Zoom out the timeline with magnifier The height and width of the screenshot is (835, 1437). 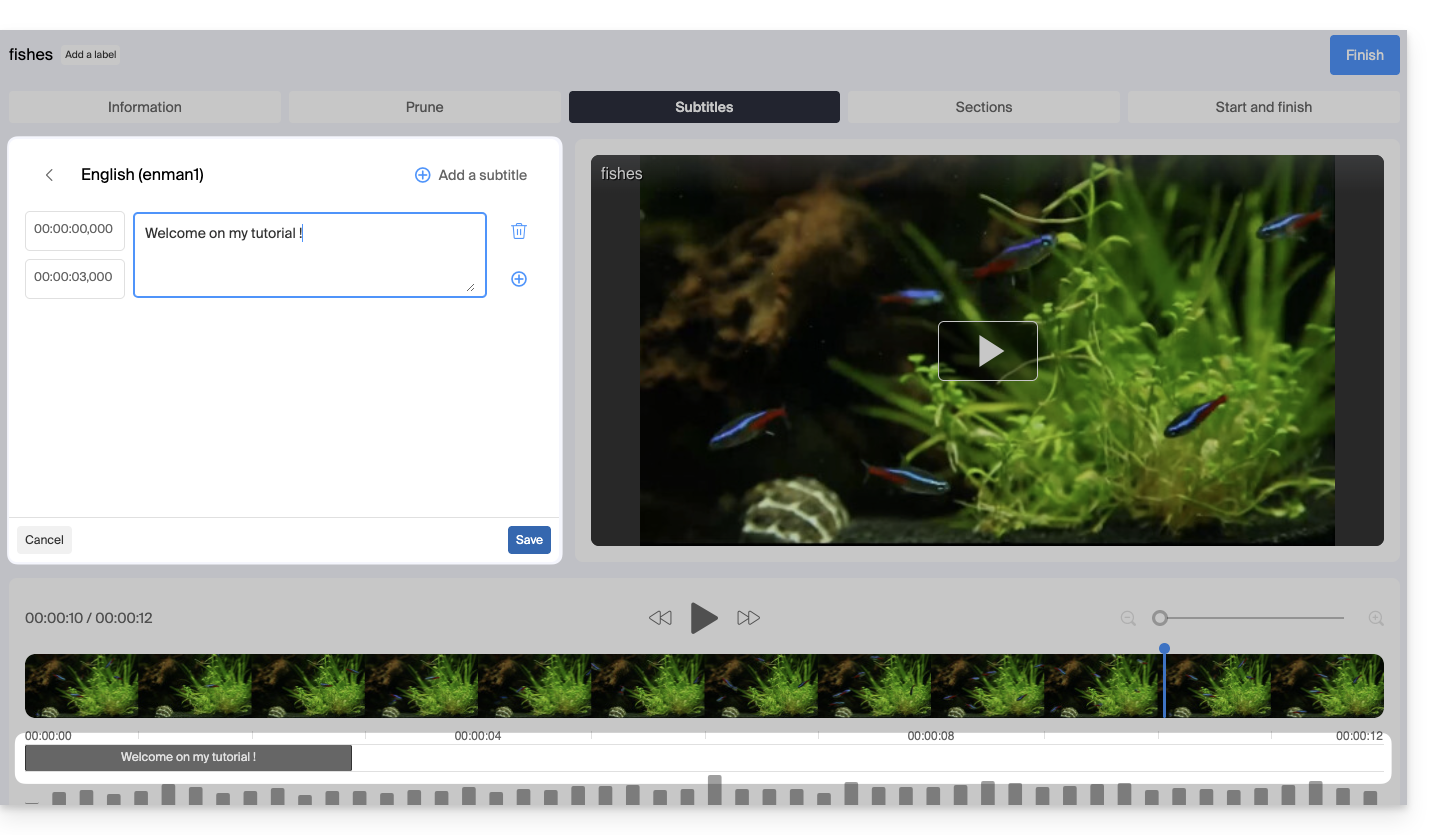pyautogui.click(x=1128, y=619)
